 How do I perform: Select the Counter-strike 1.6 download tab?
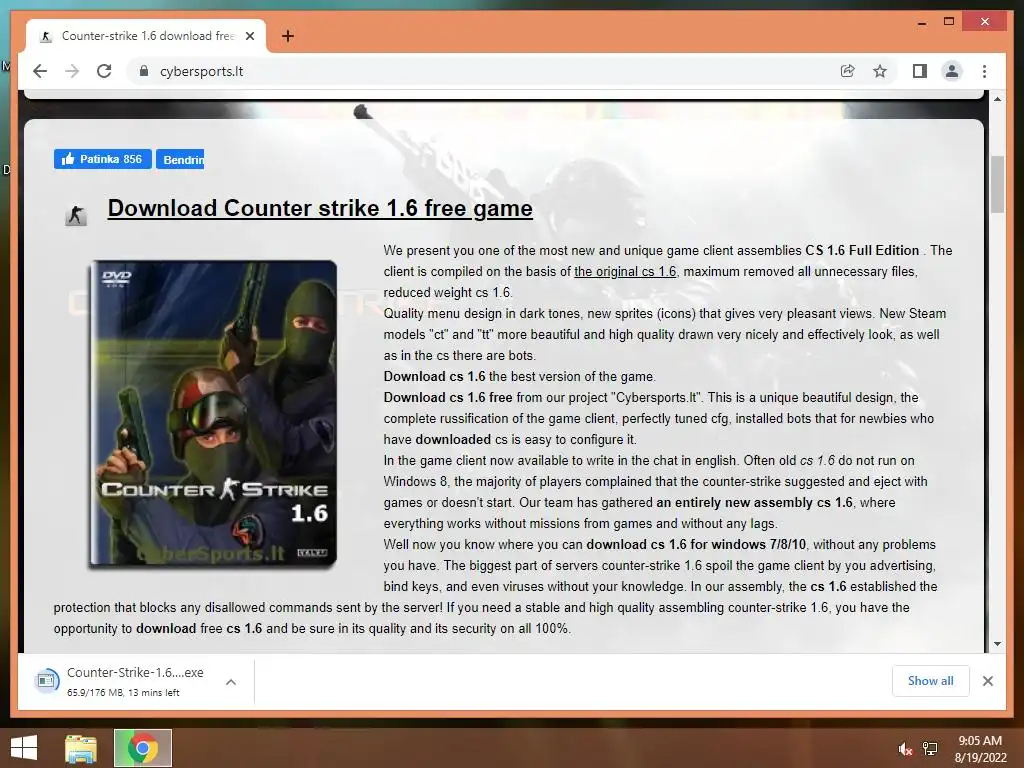tap(146, 36)
